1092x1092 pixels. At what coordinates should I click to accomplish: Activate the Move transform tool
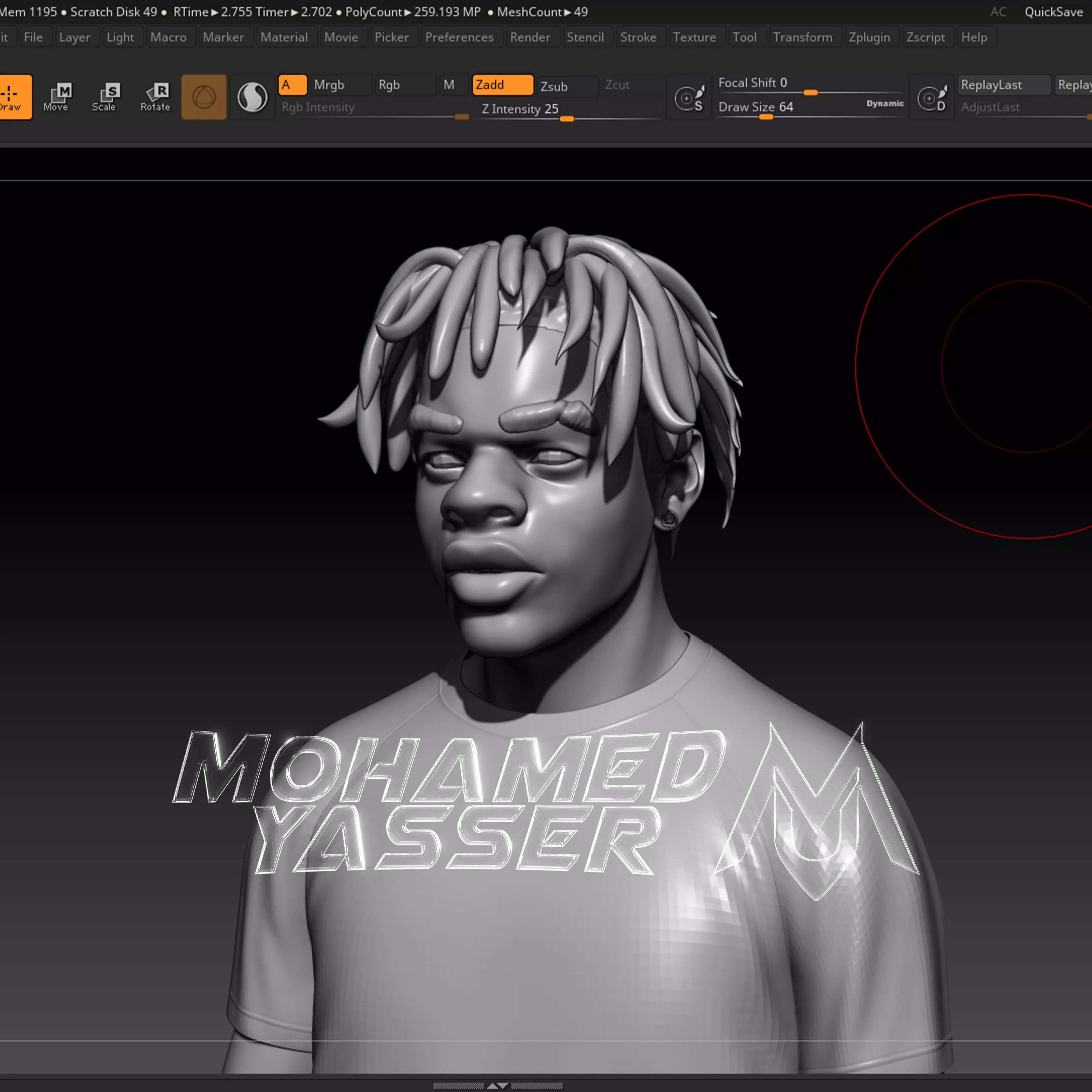[57, 97]
